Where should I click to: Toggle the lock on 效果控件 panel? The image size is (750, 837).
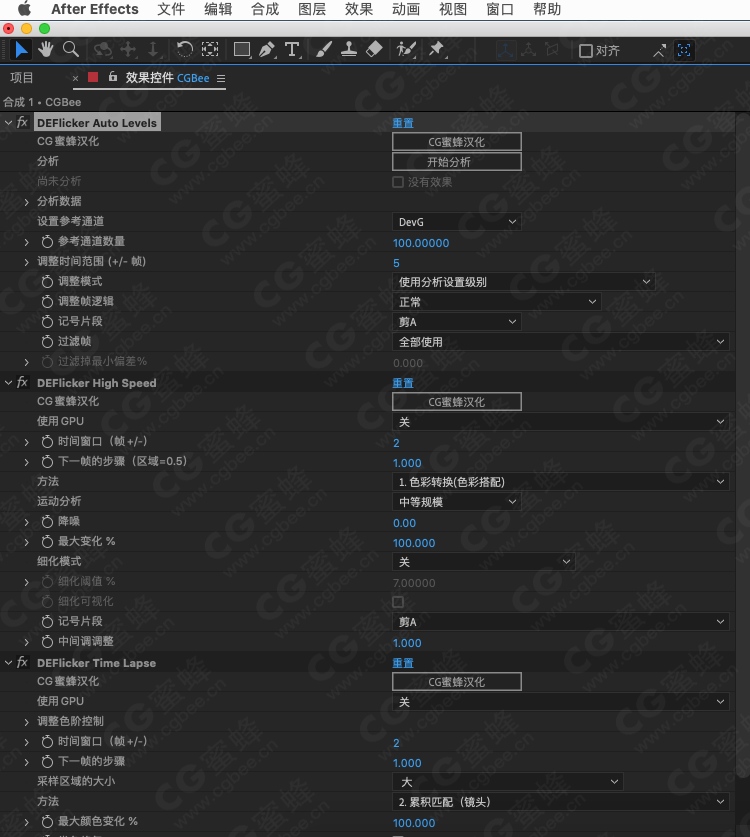click(x=113, y=77)
